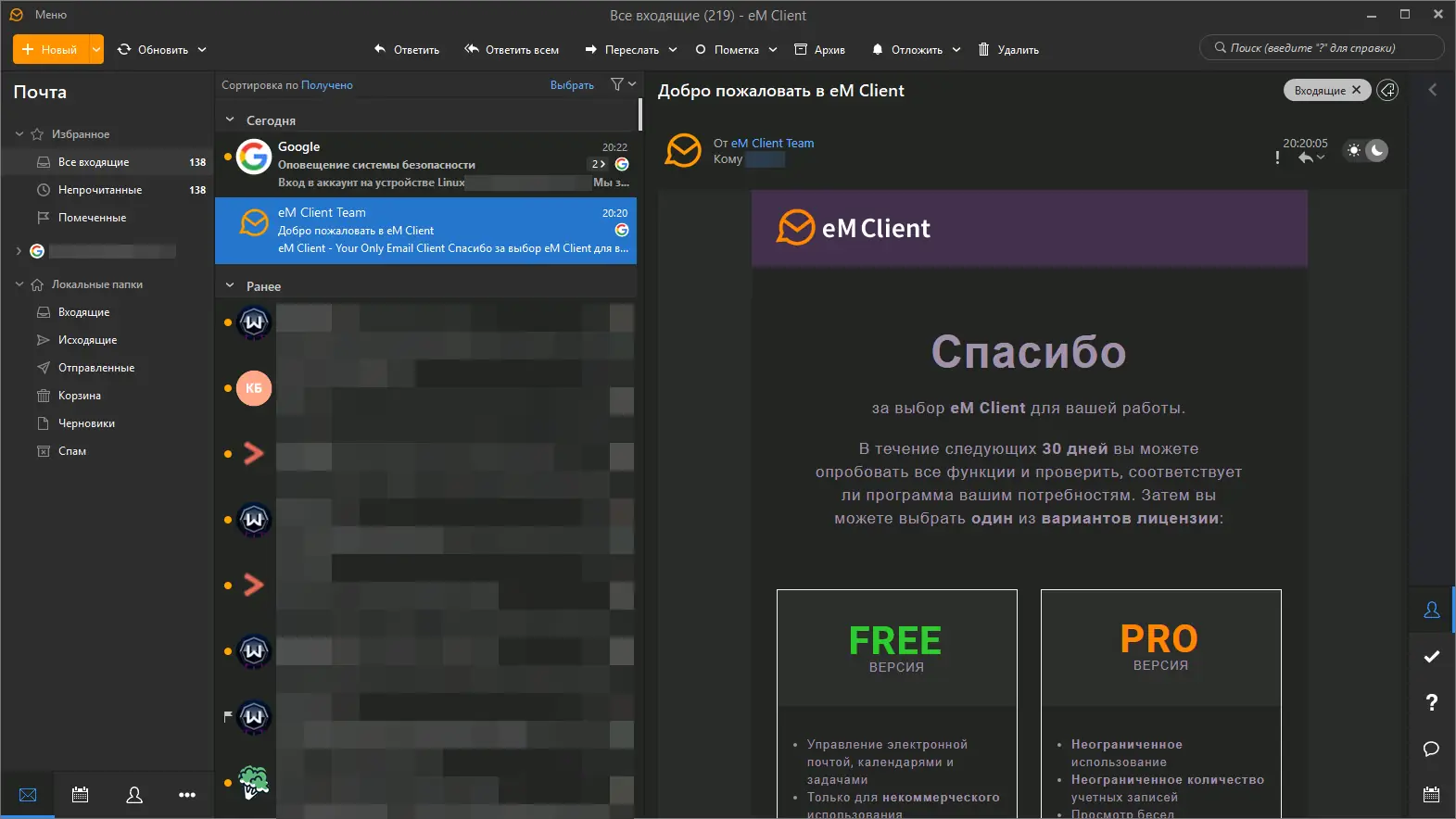The image size is (1456, 819).
Task: Collapse the Сегодня message group
Action: [x=230, y=120]
